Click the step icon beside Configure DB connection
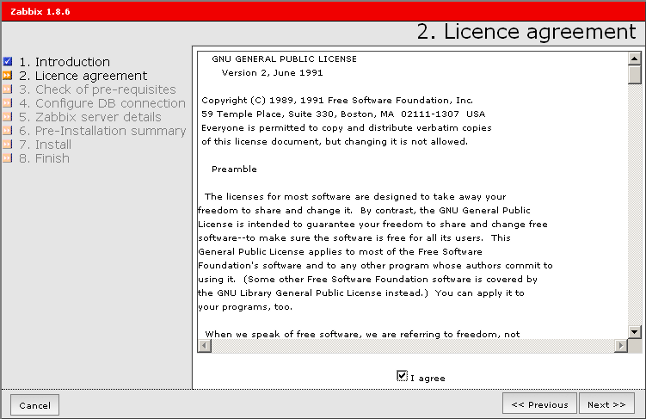This screenshot has width=646, height=419. (8, 104)
